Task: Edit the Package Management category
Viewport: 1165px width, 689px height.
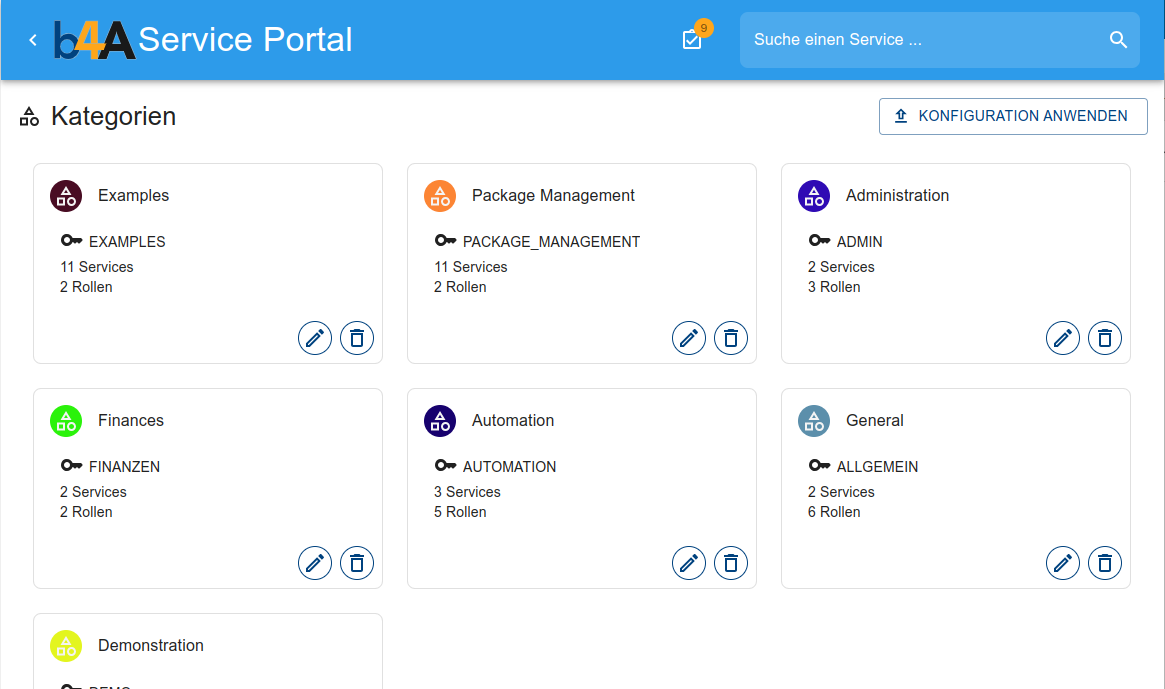Action: (x=689, y=338)
